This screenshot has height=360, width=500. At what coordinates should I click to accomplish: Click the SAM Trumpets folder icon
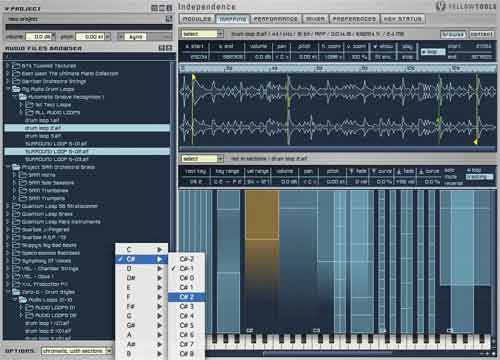coord(23,198)
